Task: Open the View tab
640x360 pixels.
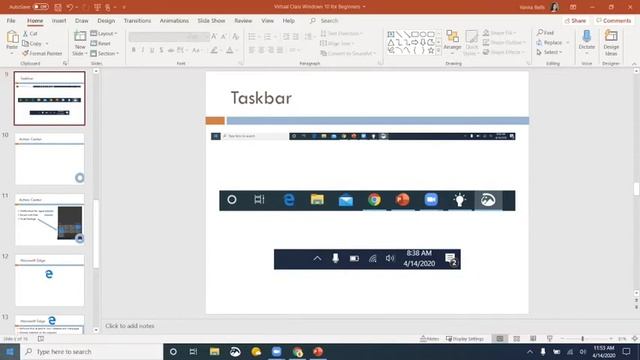Action: [x=267, y=20]
